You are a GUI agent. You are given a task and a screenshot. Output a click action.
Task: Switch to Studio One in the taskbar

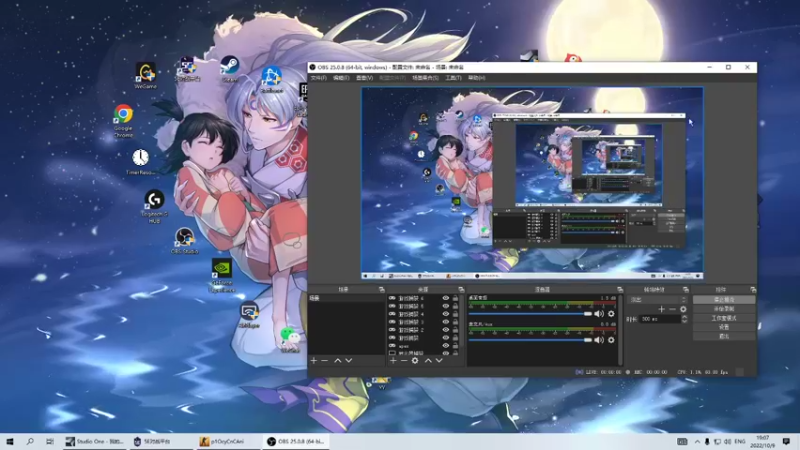tap(95, 441)
